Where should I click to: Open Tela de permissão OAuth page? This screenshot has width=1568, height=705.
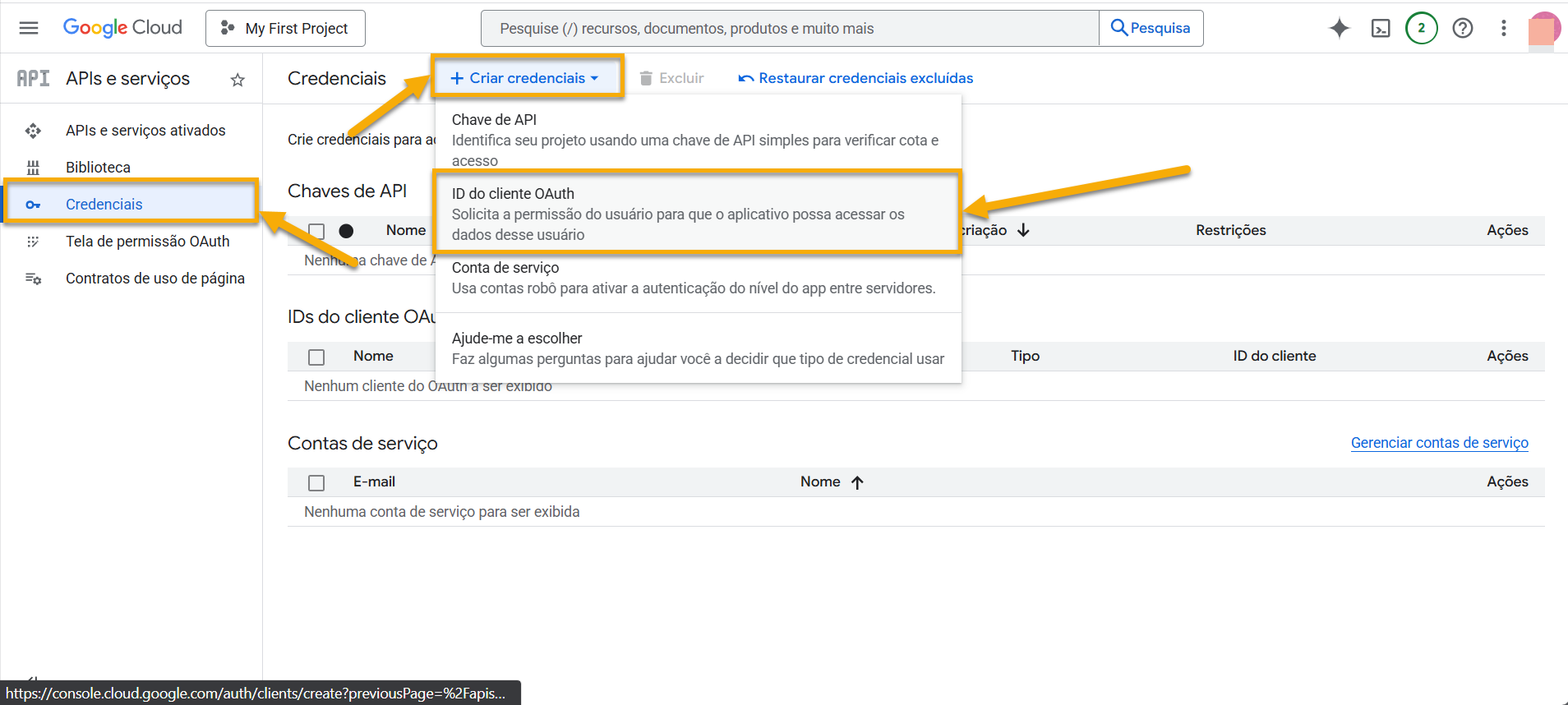[x=148, y=242]
